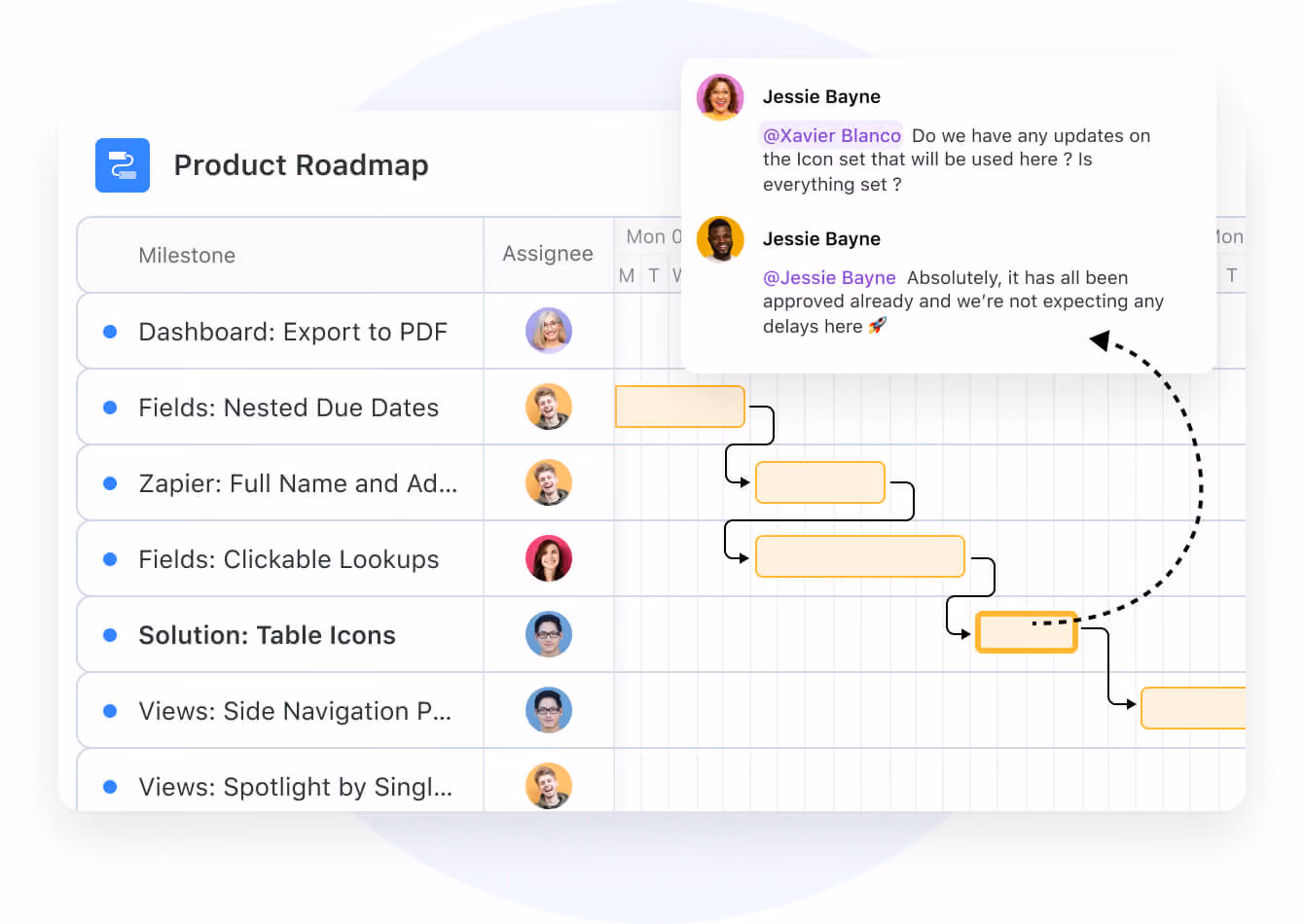Image resolution: width=1304 pixels, height=924 pixels.
Task: Click blue bullet beside Zapier: Full Name row
Action: click(x=110, y=483)
